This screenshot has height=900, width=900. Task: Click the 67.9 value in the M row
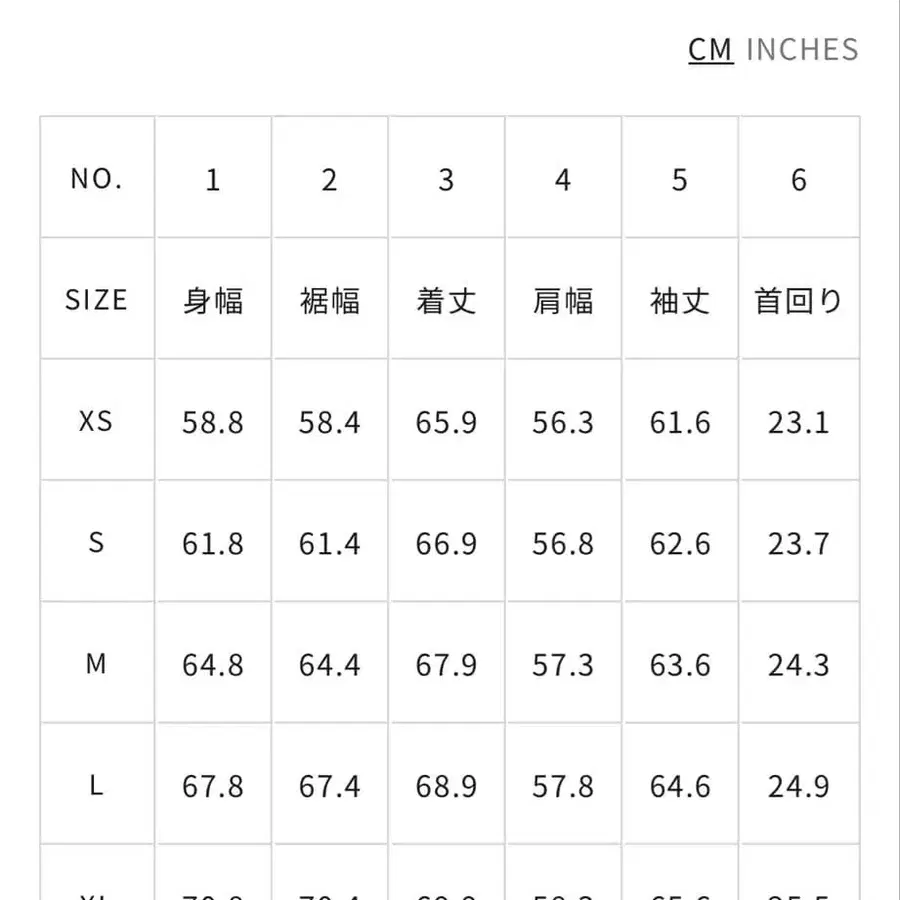point(446,664)
